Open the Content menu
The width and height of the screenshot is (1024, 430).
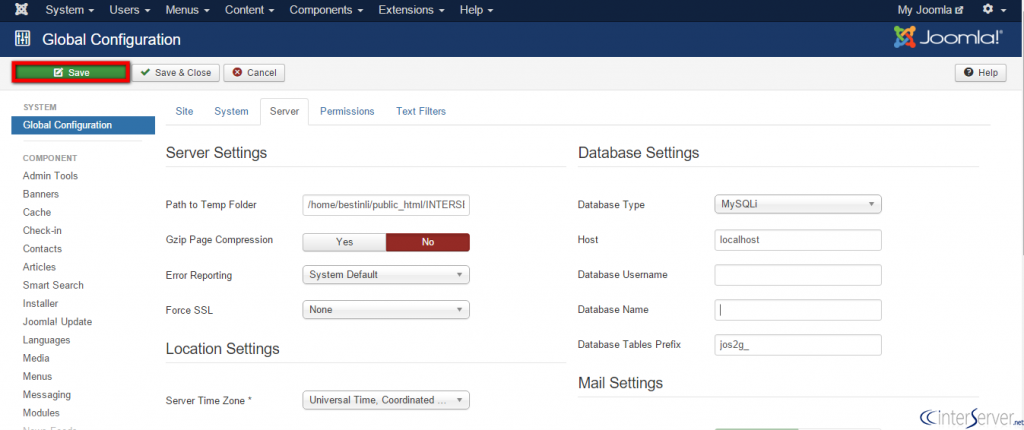249,10
